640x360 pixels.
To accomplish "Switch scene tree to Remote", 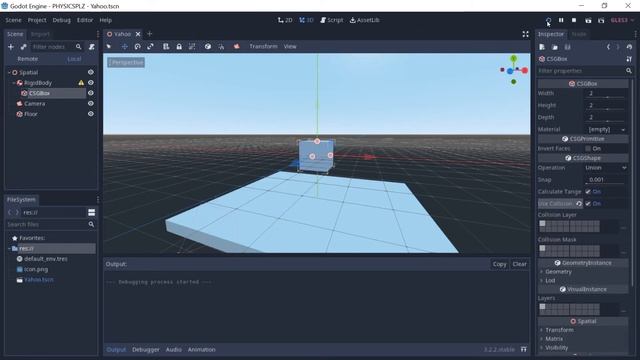I will tap(28, 59).
